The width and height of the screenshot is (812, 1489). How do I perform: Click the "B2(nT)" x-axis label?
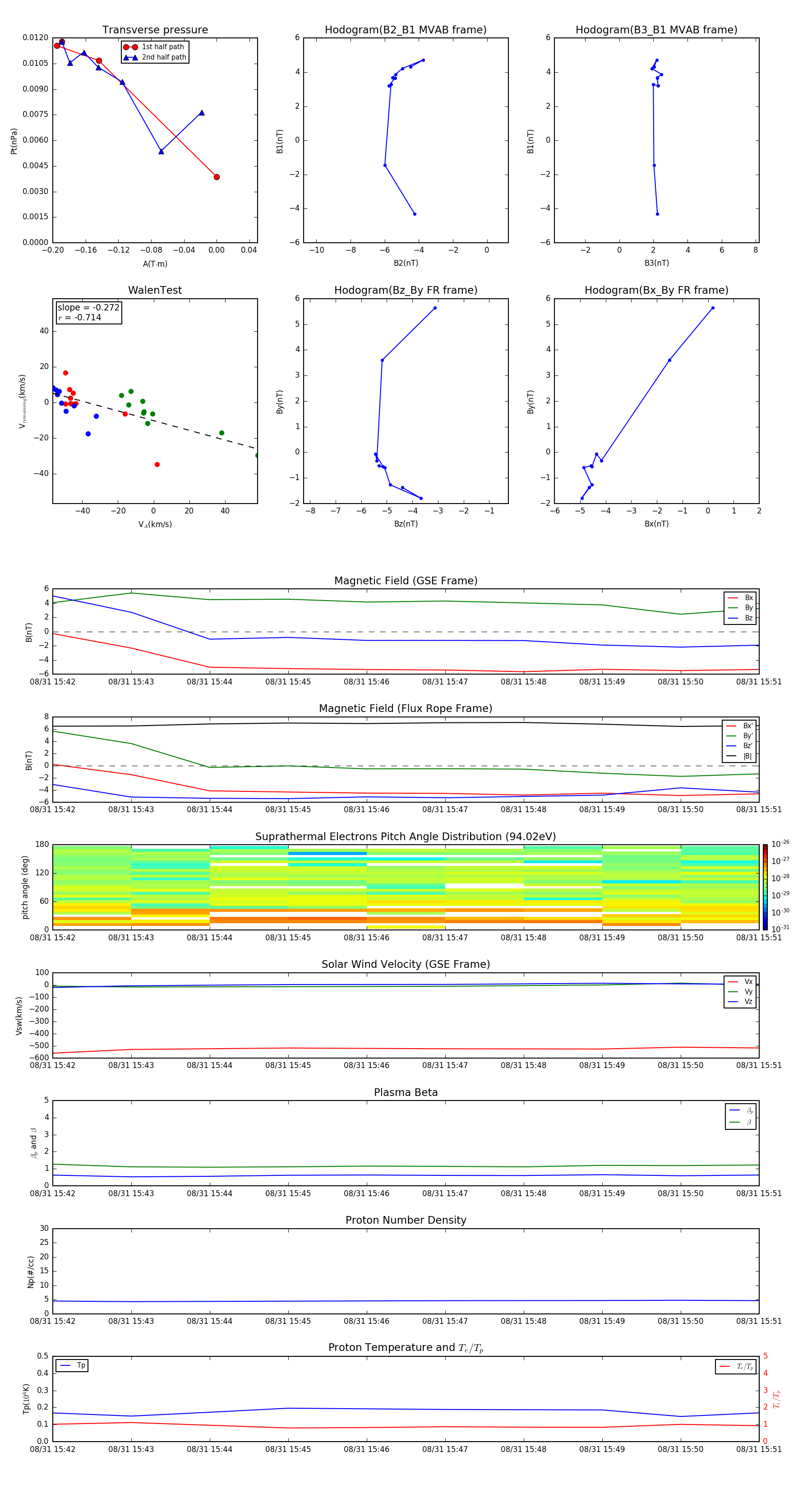(406, 263)
